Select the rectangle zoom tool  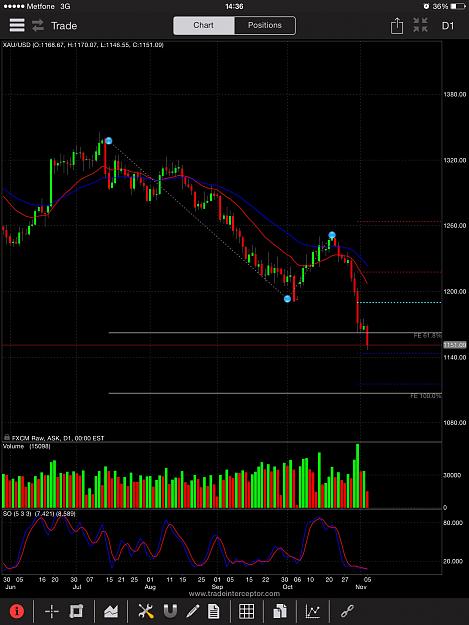pyautogui.click(x=76, y=611)
